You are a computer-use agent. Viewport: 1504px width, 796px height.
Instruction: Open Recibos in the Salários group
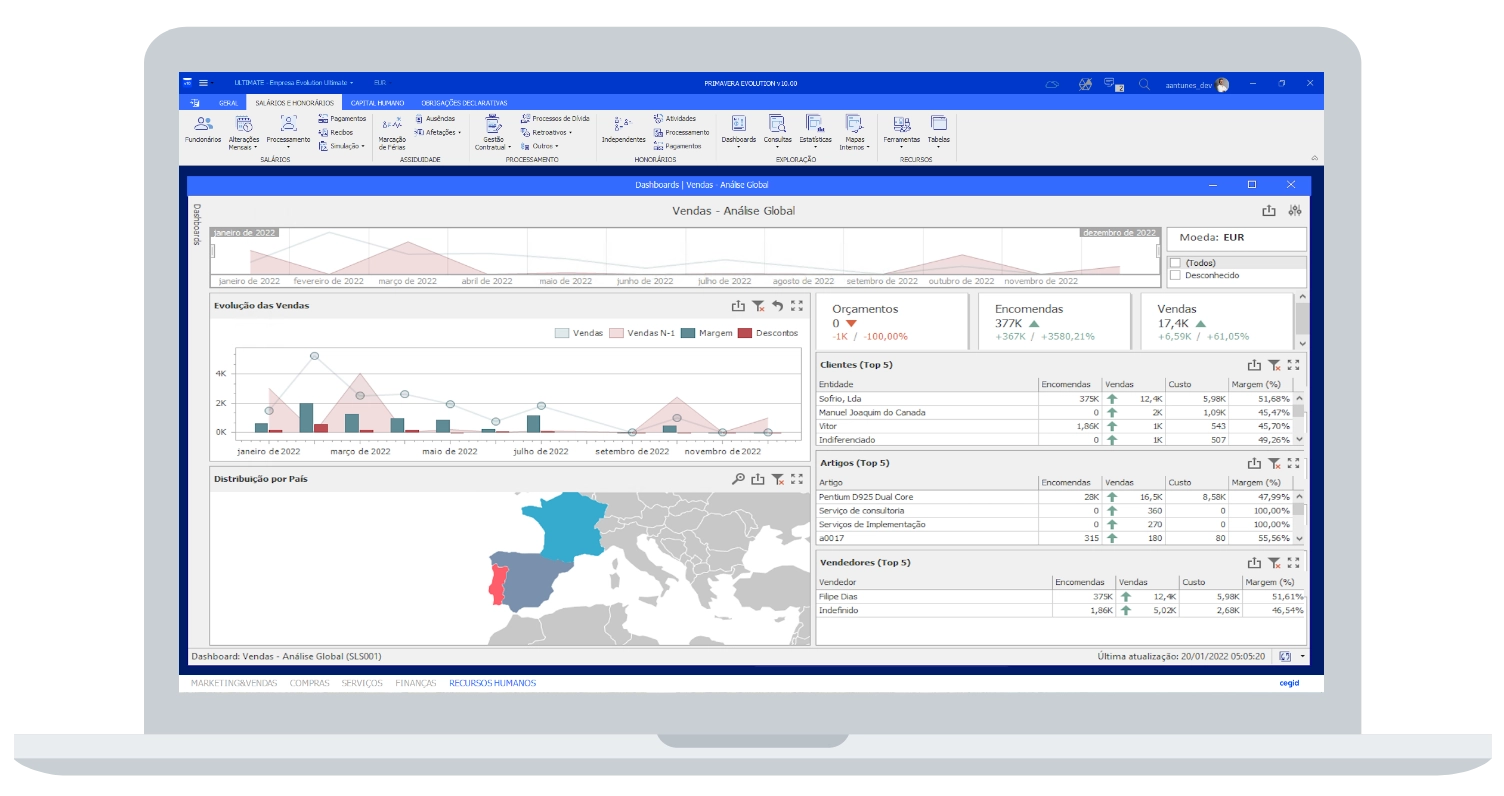coord(336,132)
